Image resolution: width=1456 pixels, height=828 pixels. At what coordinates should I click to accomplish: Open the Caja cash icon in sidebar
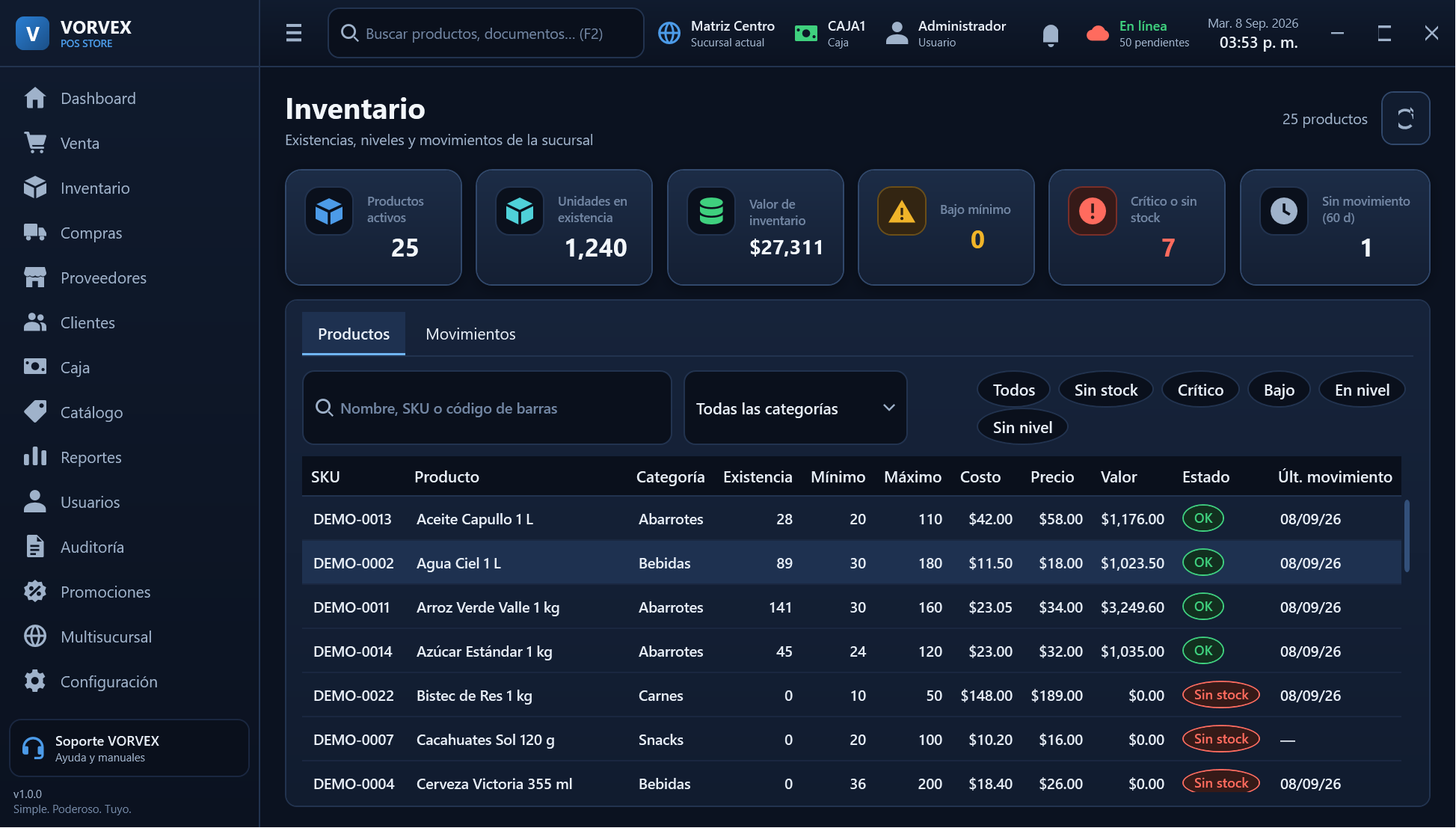coord(35,367)
